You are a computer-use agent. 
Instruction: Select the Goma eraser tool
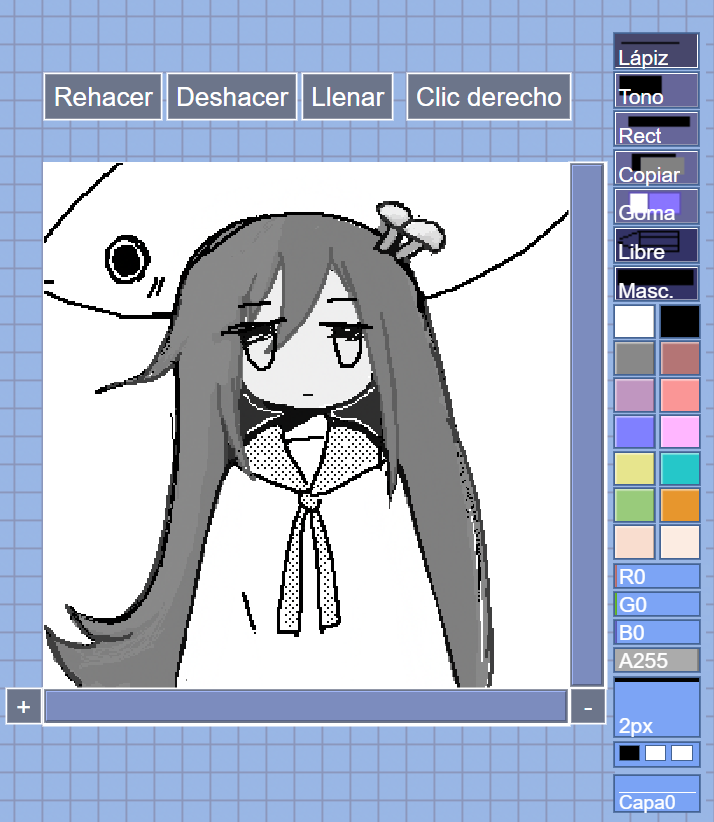click(656, 207)
